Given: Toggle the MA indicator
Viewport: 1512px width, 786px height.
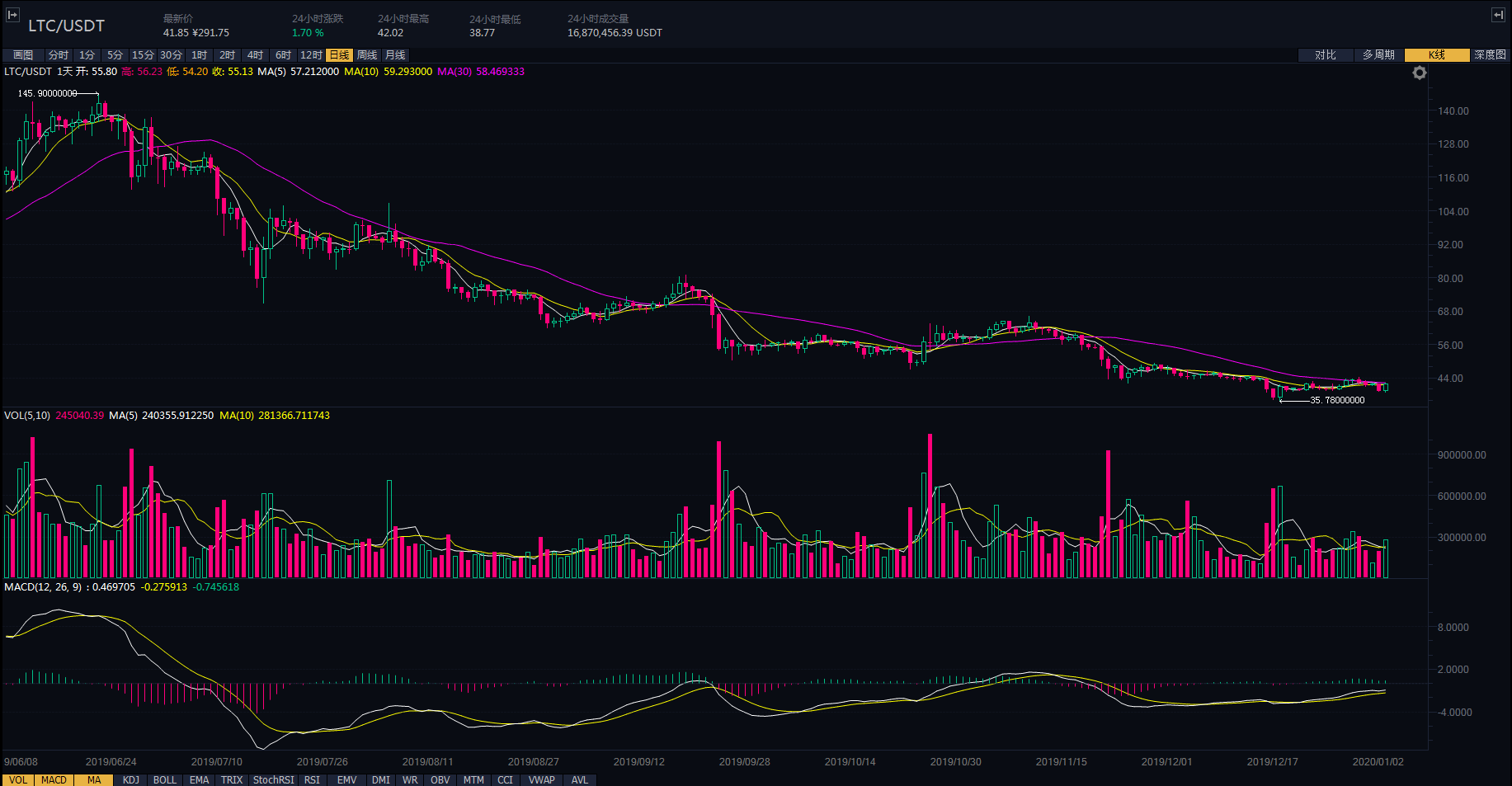Looking at the screenshot, I should pyautogui.click(x=94, y=780).
